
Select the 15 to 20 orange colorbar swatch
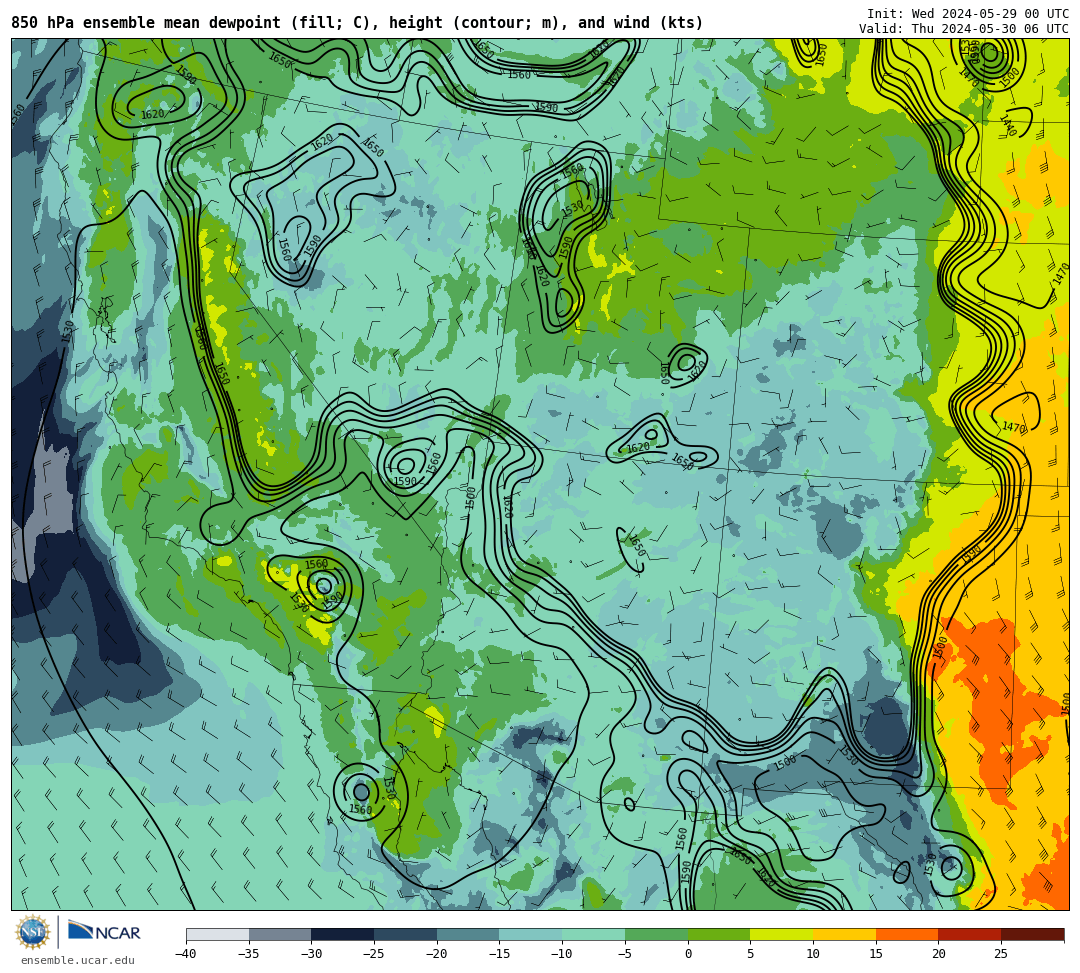click(907, 934)
